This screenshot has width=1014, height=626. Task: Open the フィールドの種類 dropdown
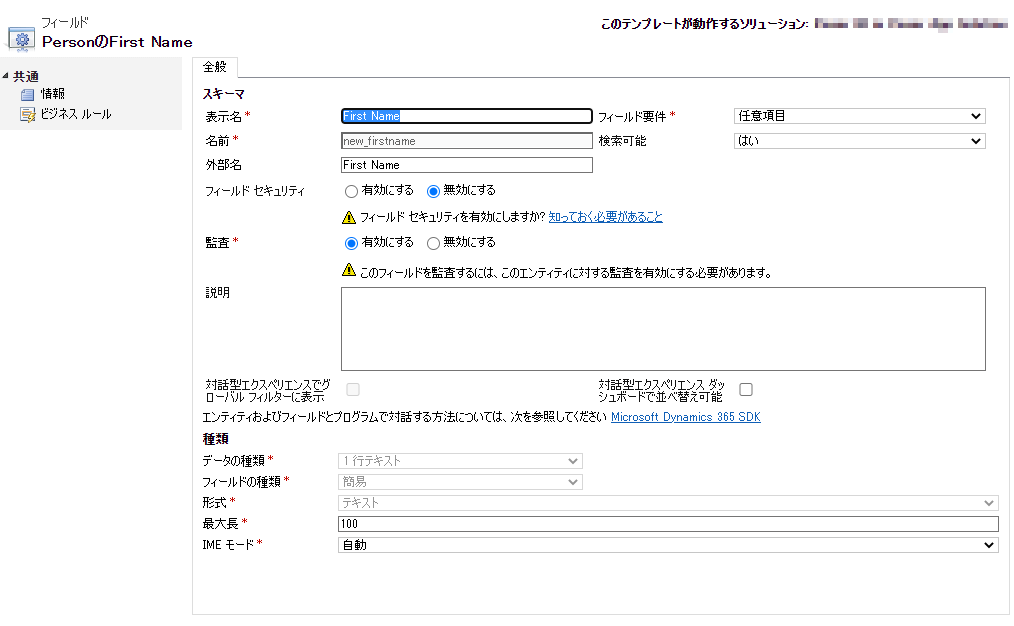(460, 482)
